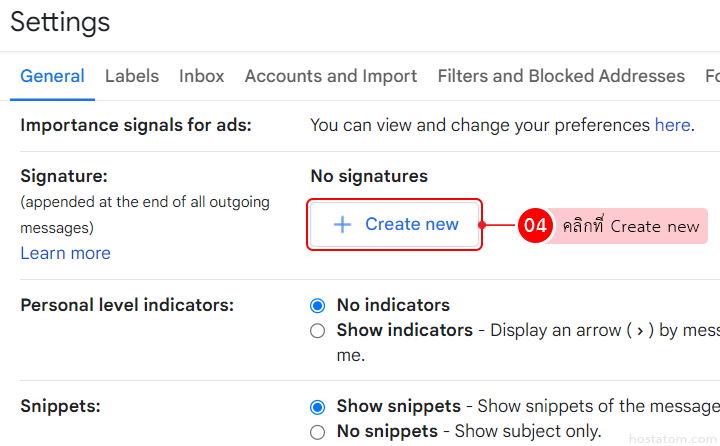Click the Settings page heading

click(61, 21)
